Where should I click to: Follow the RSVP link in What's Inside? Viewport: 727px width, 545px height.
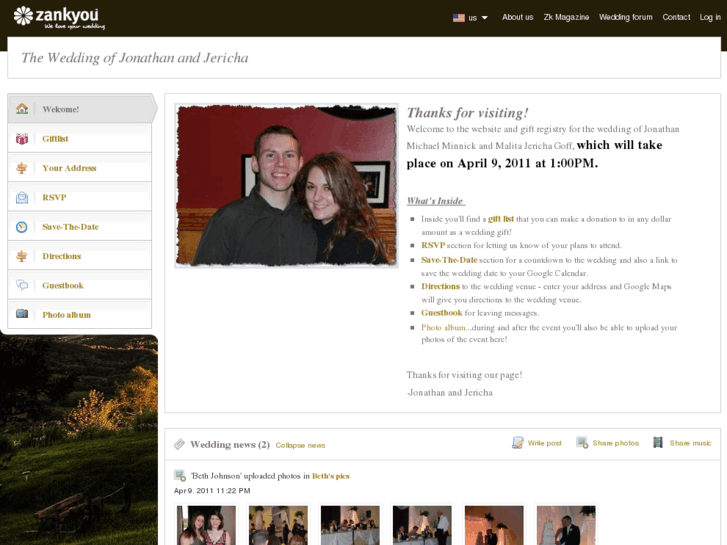pos(433,245)
